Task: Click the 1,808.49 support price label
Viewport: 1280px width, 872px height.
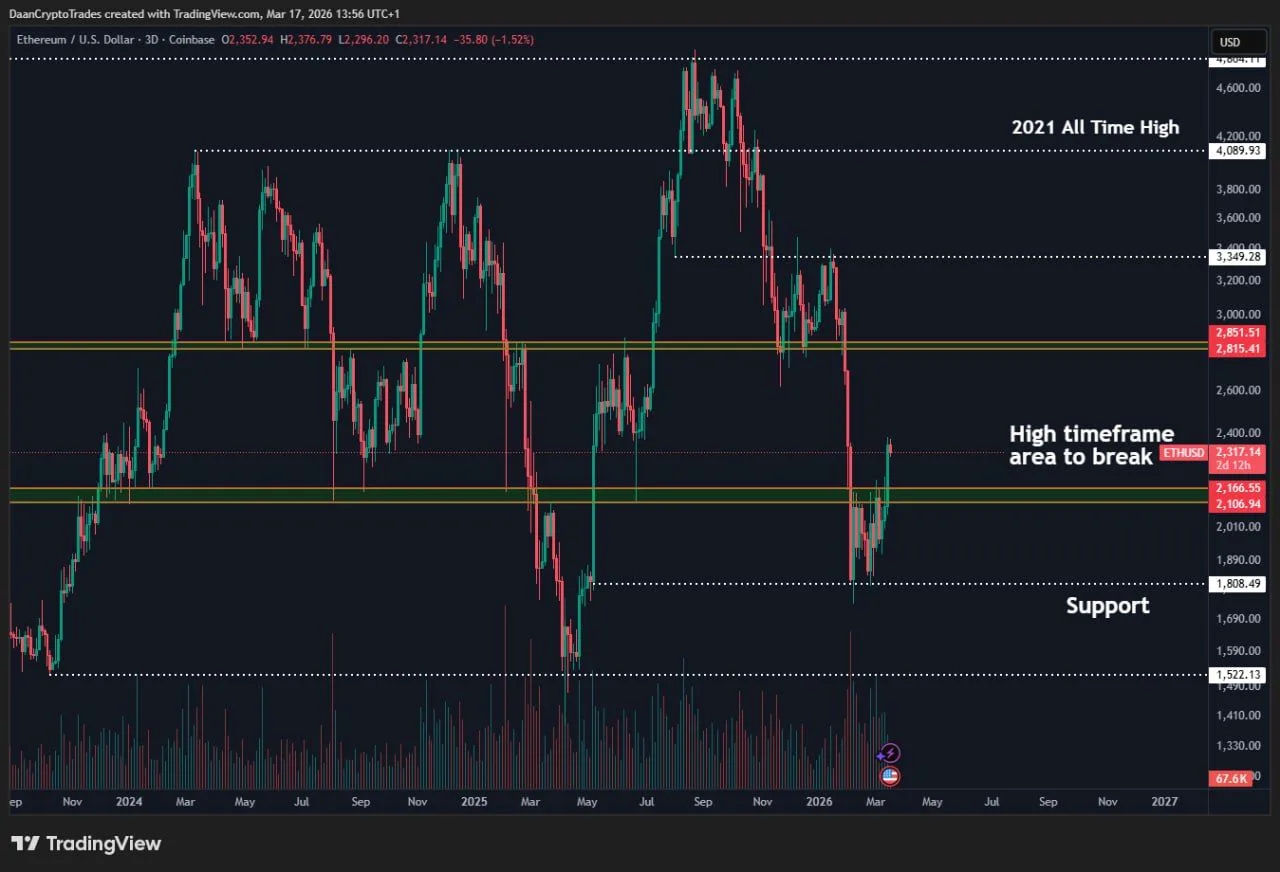Action: (1238, 583)
